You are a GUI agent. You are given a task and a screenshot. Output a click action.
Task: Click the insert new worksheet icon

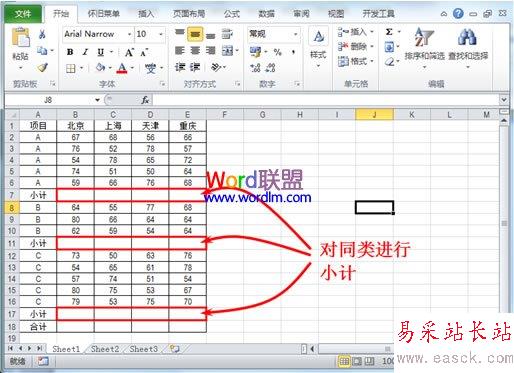click(x=175, y=349)
